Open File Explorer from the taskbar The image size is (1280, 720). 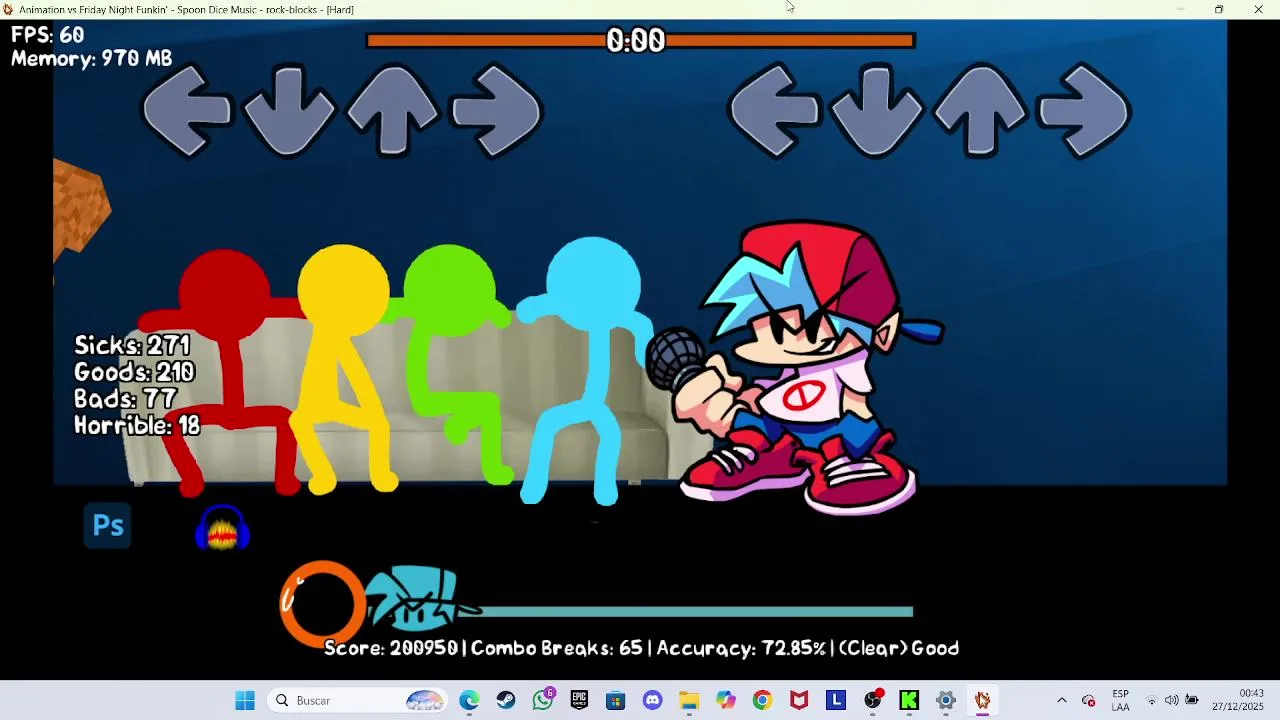(689, 701)
